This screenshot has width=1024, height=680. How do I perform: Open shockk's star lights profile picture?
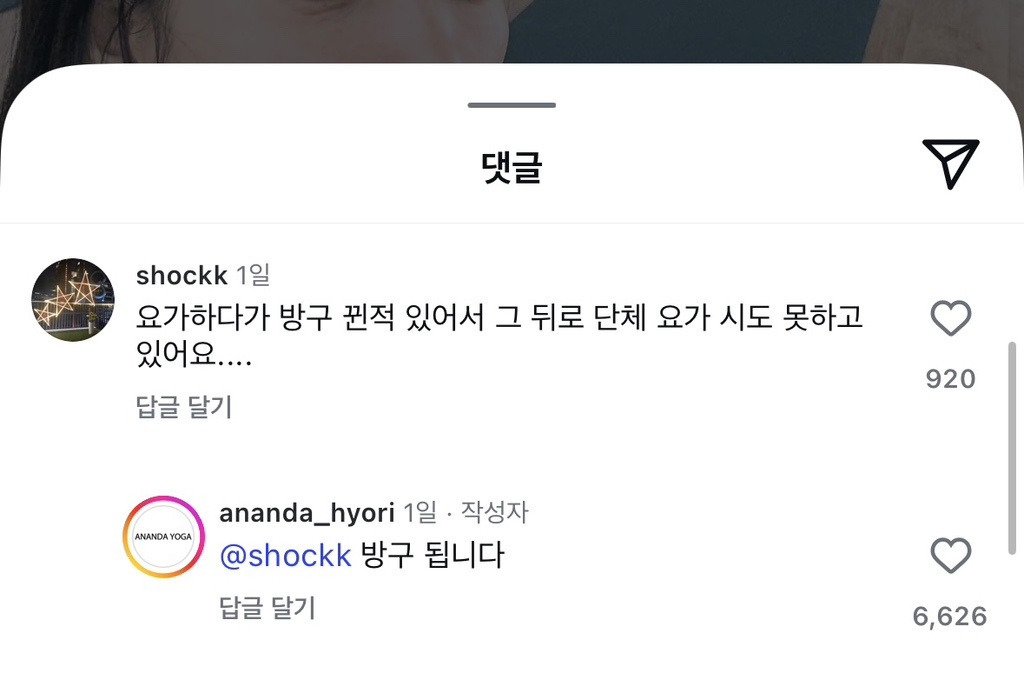tap(73, 300)
